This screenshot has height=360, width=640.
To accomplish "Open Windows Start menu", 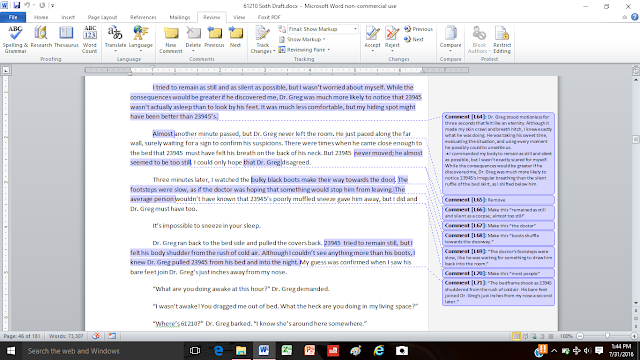I will click(11, 351).
